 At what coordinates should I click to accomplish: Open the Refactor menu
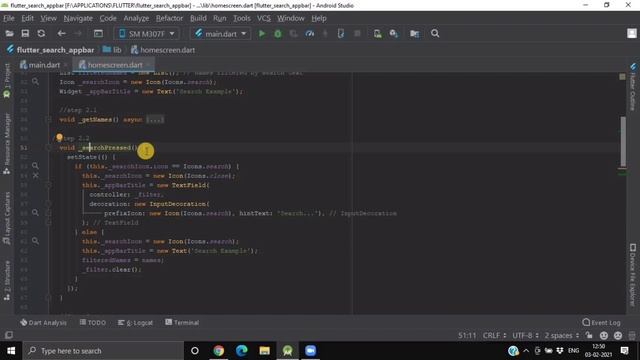[x=169, y=18]
